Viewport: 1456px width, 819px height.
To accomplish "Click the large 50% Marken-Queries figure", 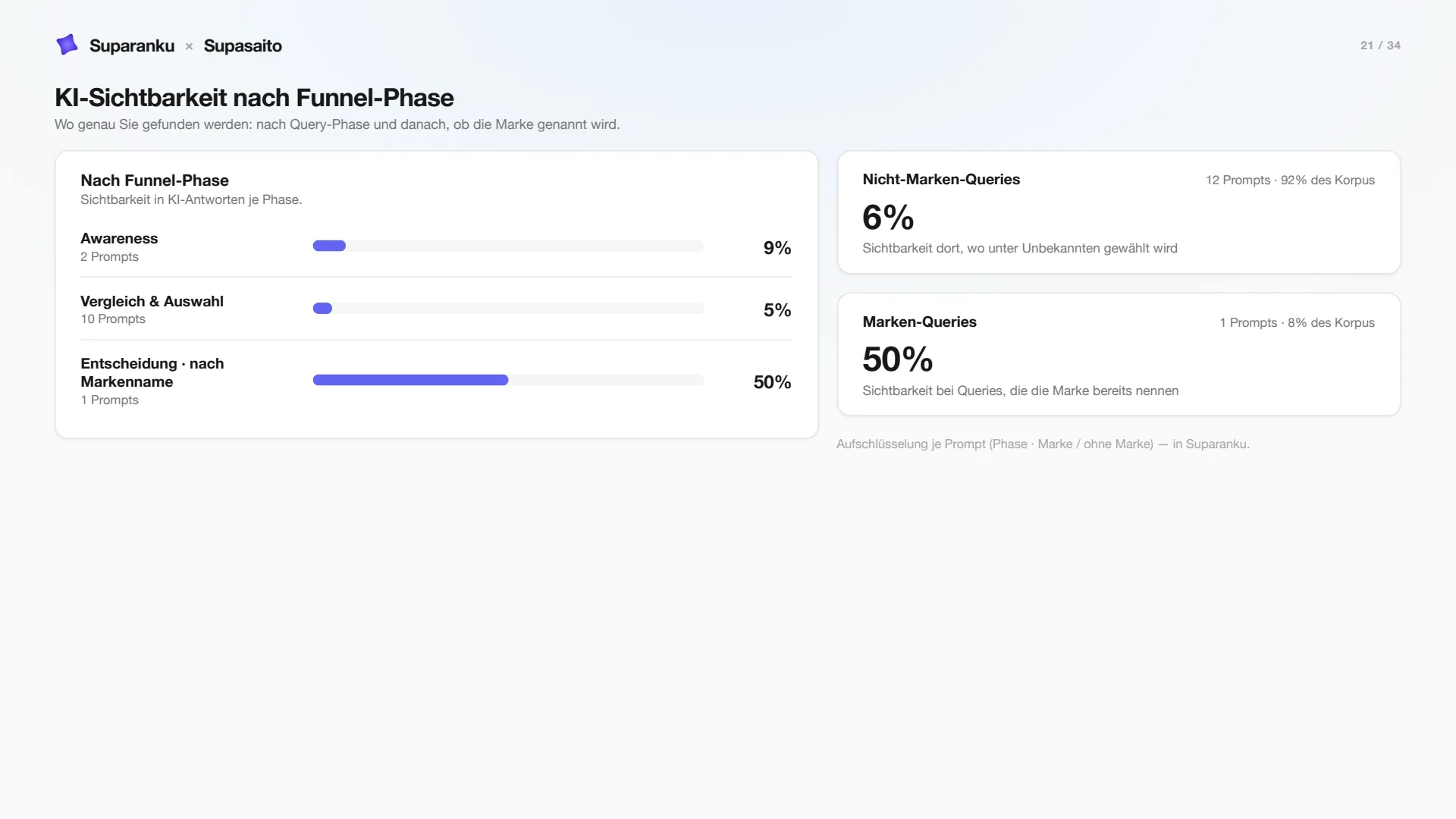I will point(898,359).
